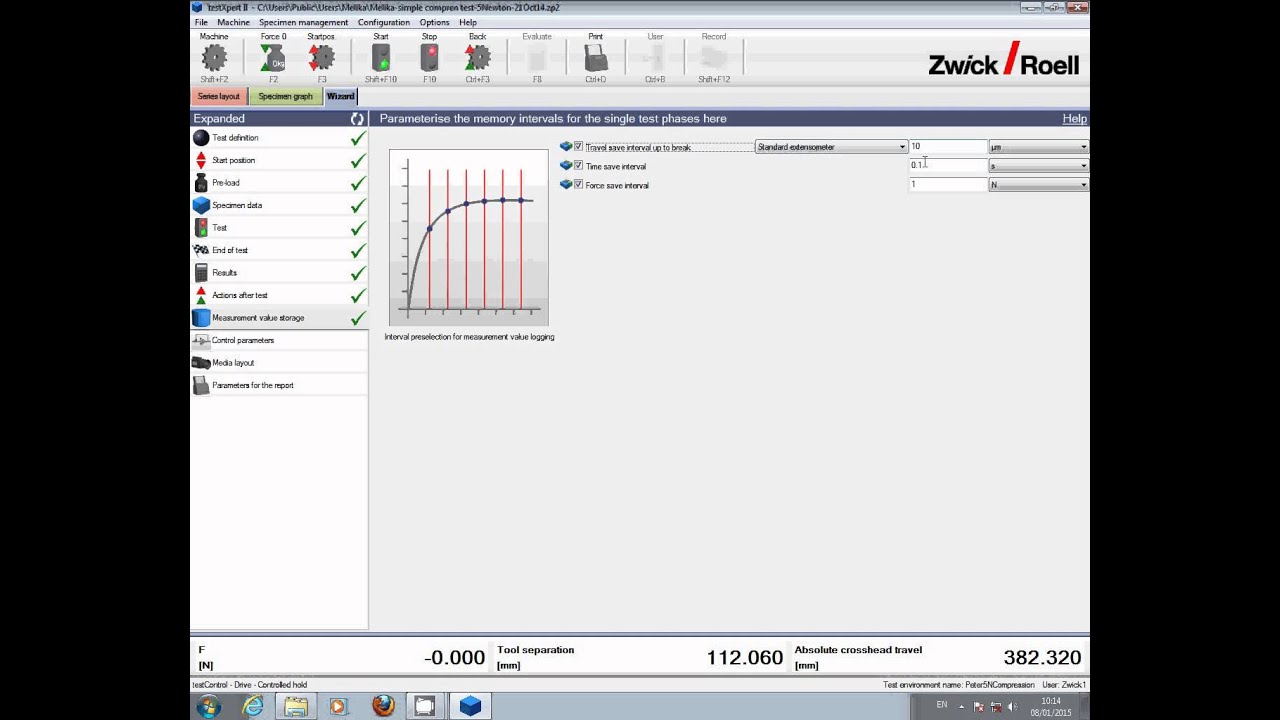Click the Startpos gear icon
The height and width of the screenshot is (720, 1280).
tap(321, 58)
